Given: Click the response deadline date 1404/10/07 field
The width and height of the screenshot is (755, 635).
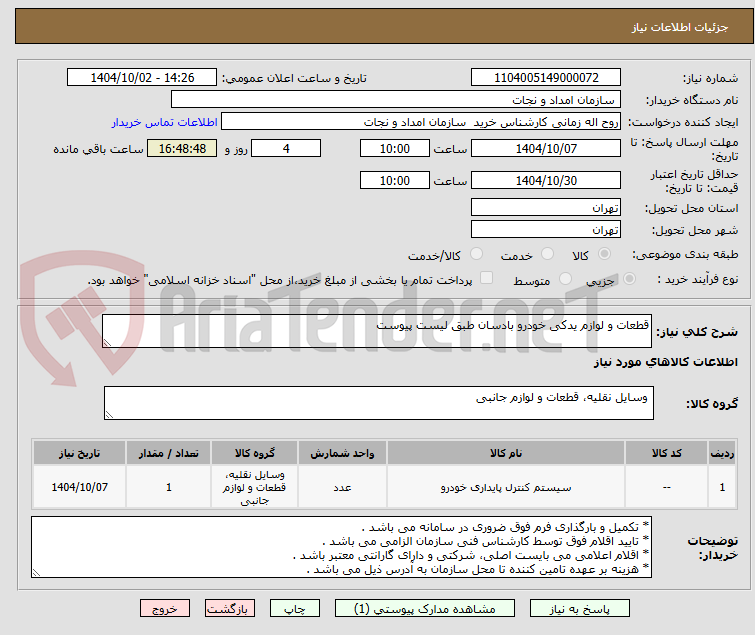Looking at the screenshot, I should [546, 148].
